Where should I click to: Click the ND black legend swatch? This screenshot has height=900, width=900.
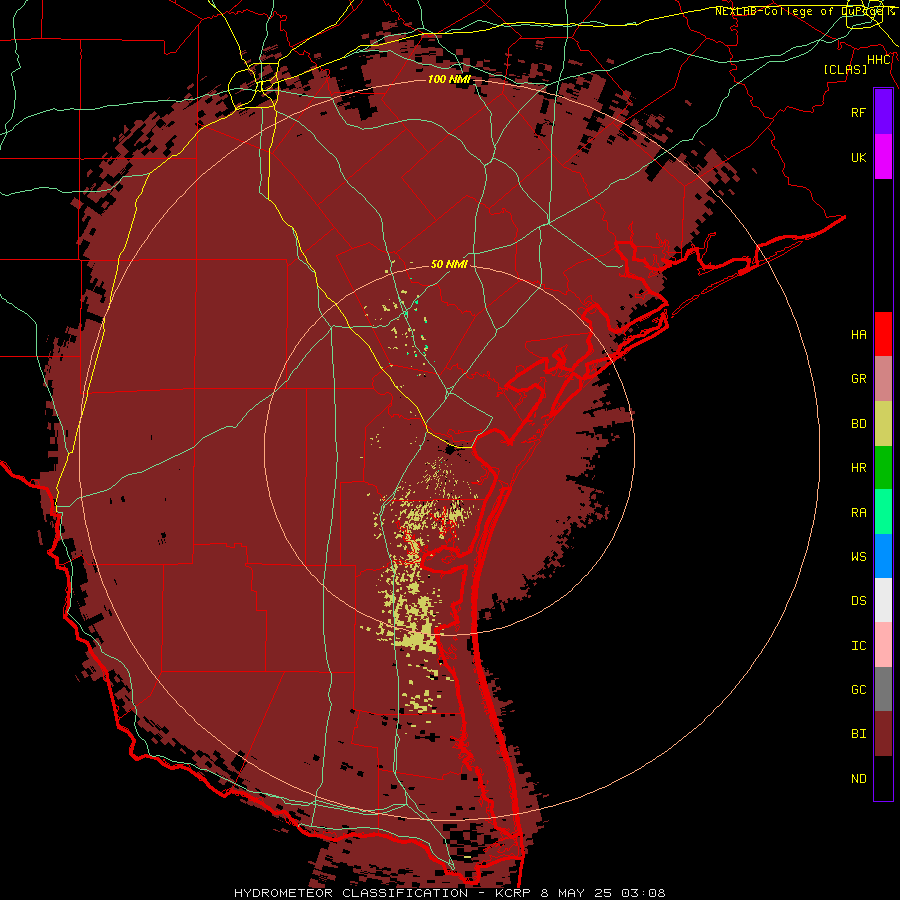(x=883, y=778)
